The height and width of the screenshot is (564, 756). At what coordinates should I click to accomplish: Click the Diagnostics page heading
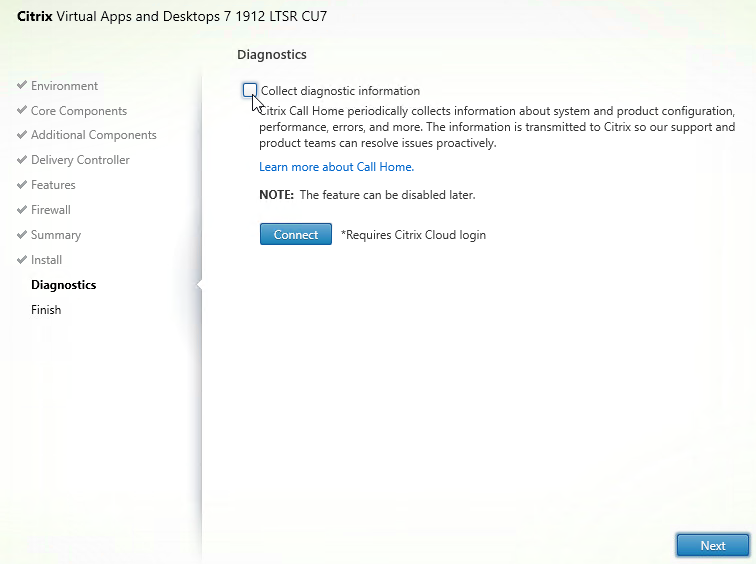point(272,54)
